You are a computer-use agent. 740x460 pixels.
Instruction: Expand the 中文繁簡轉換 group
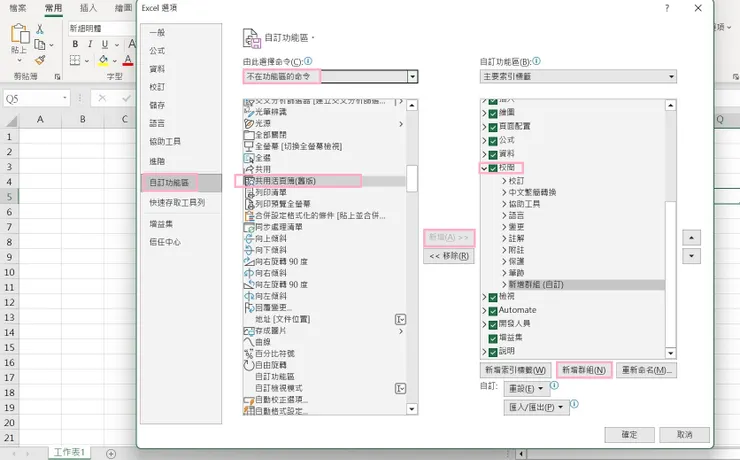[x=504, y=192]
